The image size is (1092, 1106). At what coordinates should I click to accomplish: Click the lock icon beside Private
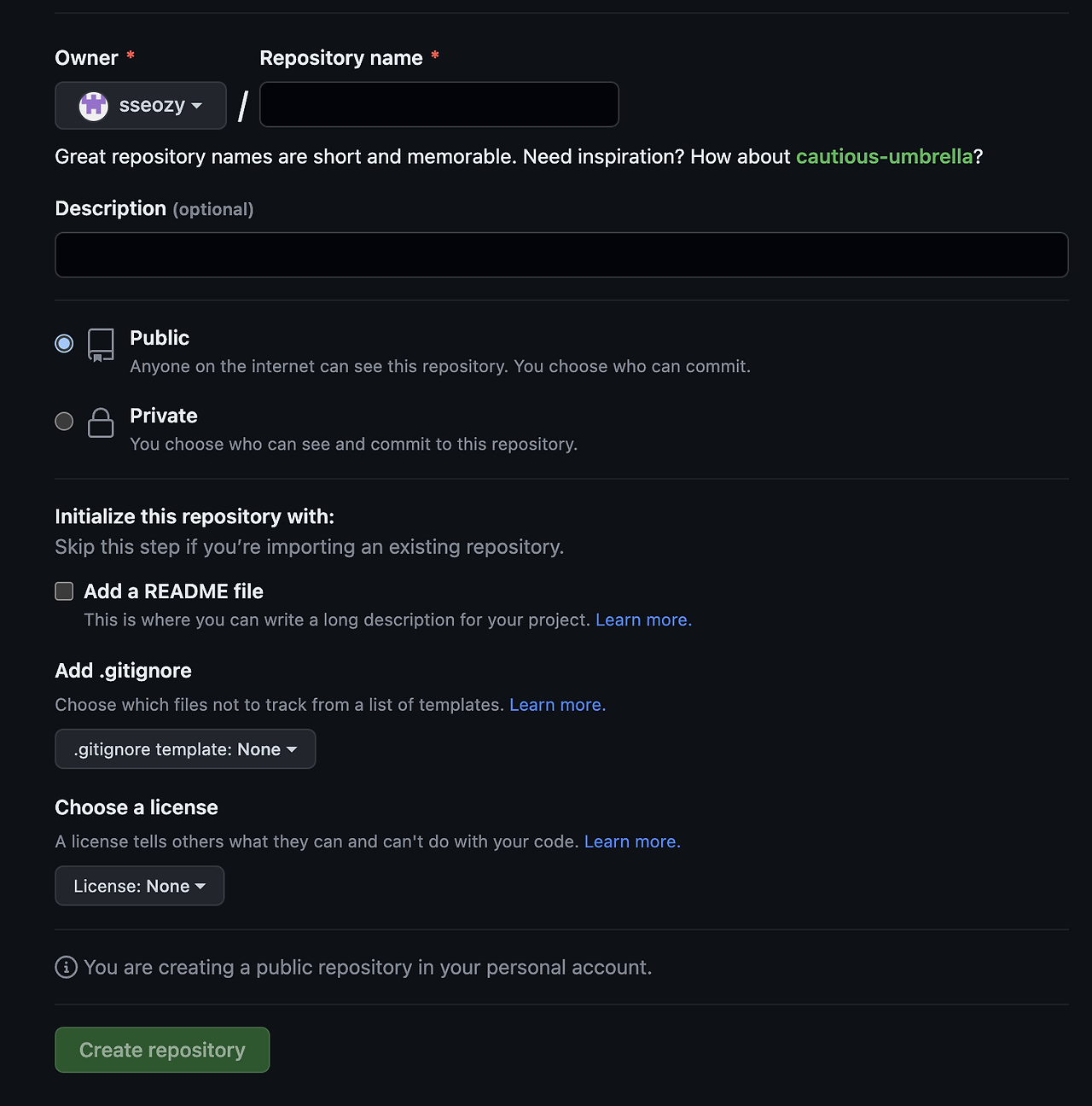(100, 423)
